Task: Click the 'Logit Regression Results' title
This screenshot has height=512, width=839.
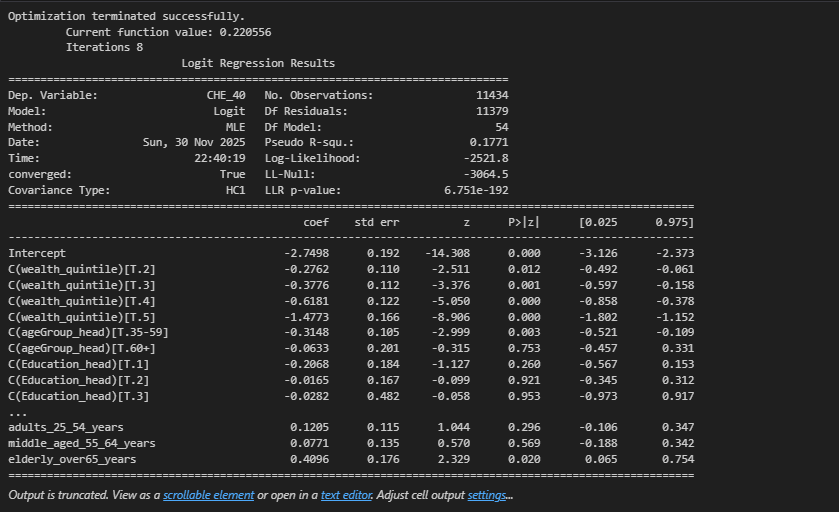Action: tap(258, 63)
